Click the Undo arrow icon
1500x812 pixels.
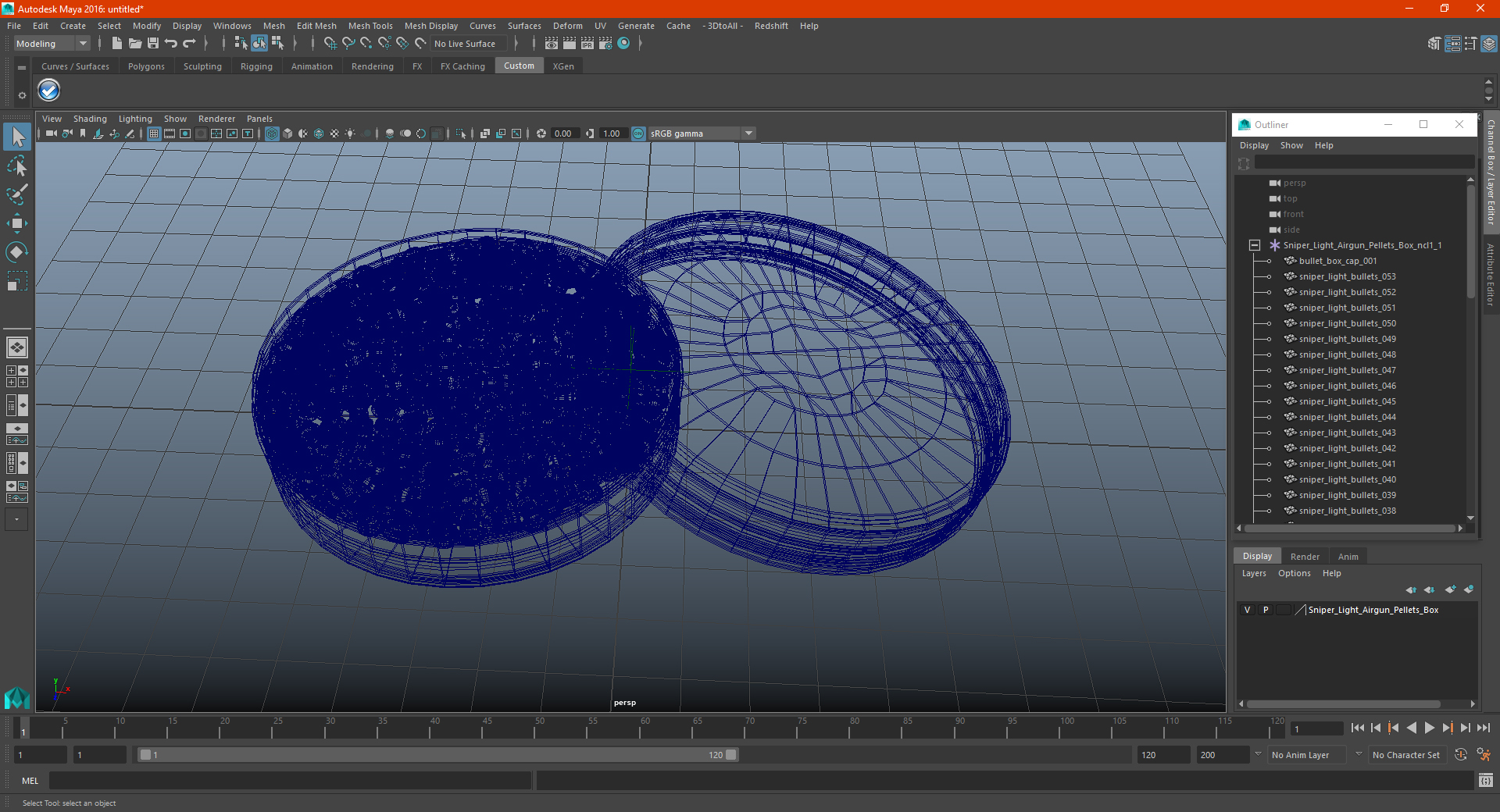tap(171, 44)
